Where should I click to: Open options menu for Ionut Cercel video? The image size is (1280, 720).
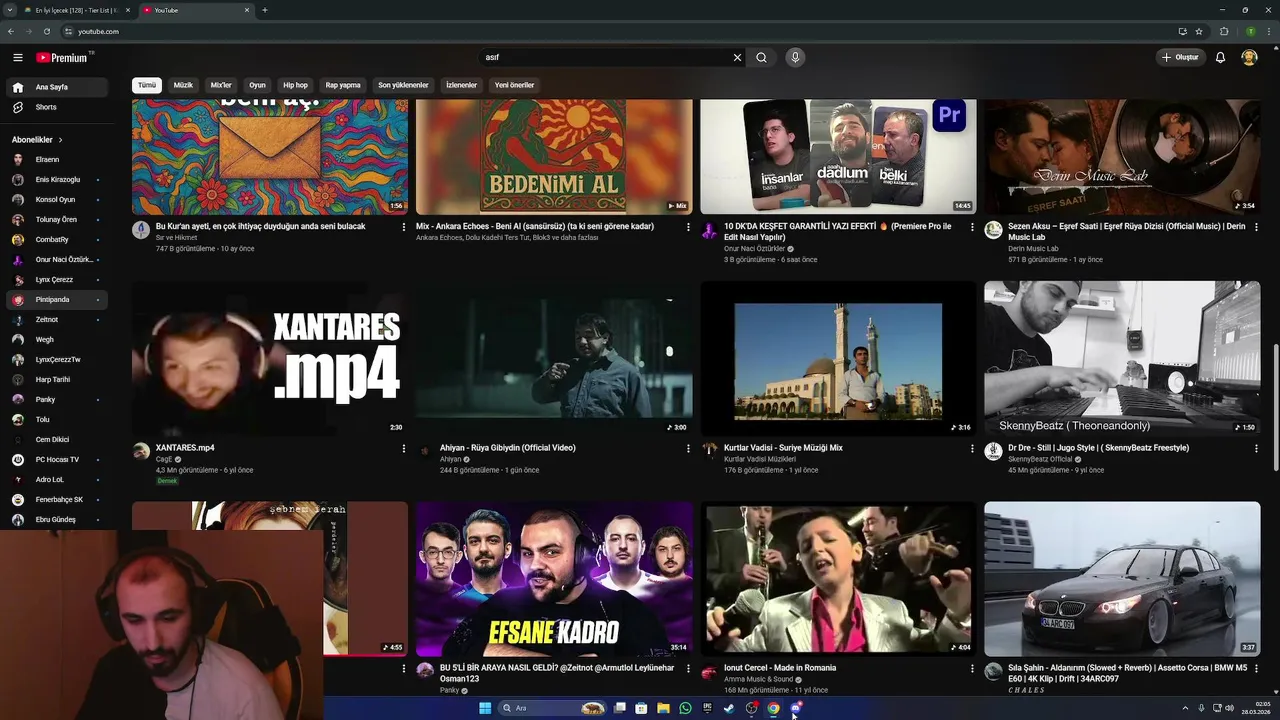click(x=972, y=668)
